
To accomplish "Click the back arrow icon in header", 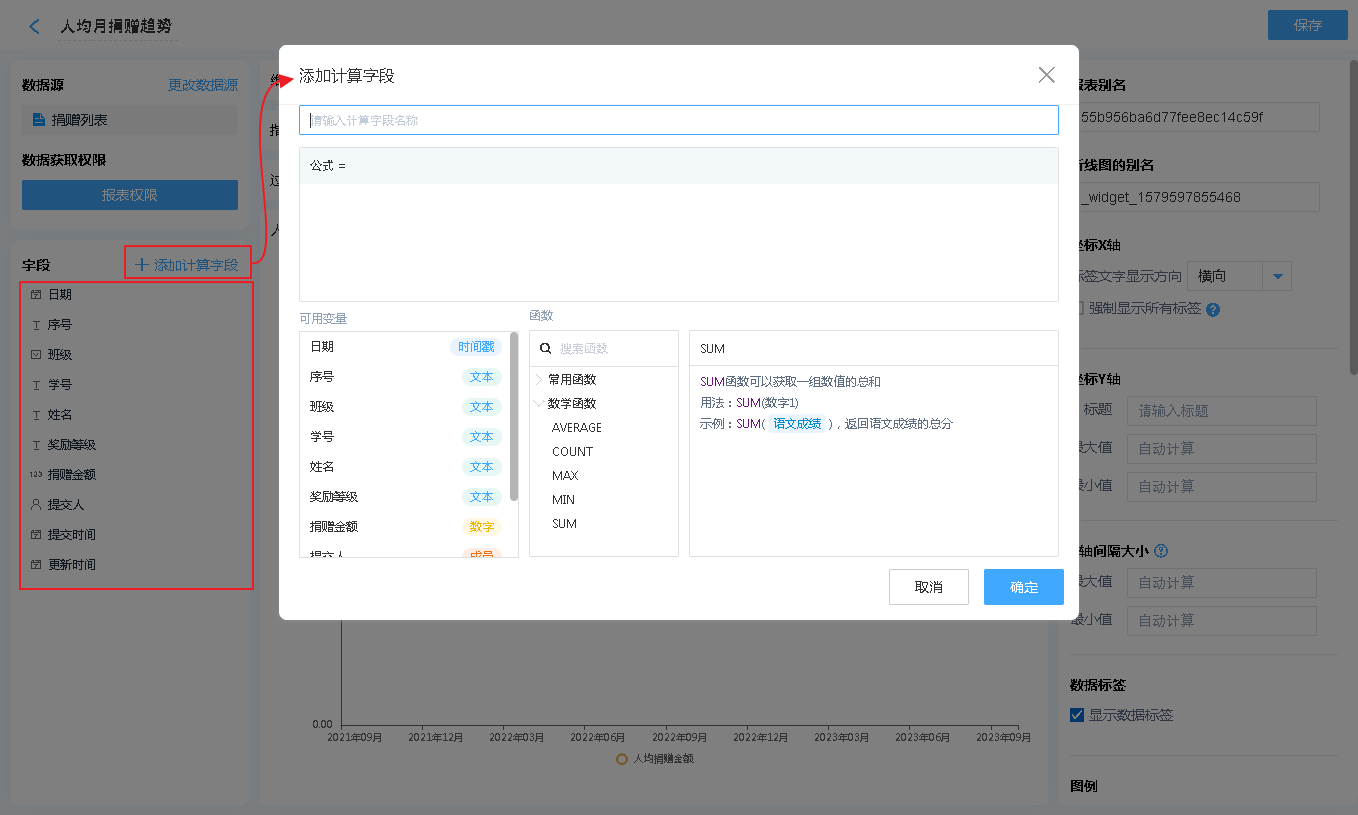I will point(35,27).
